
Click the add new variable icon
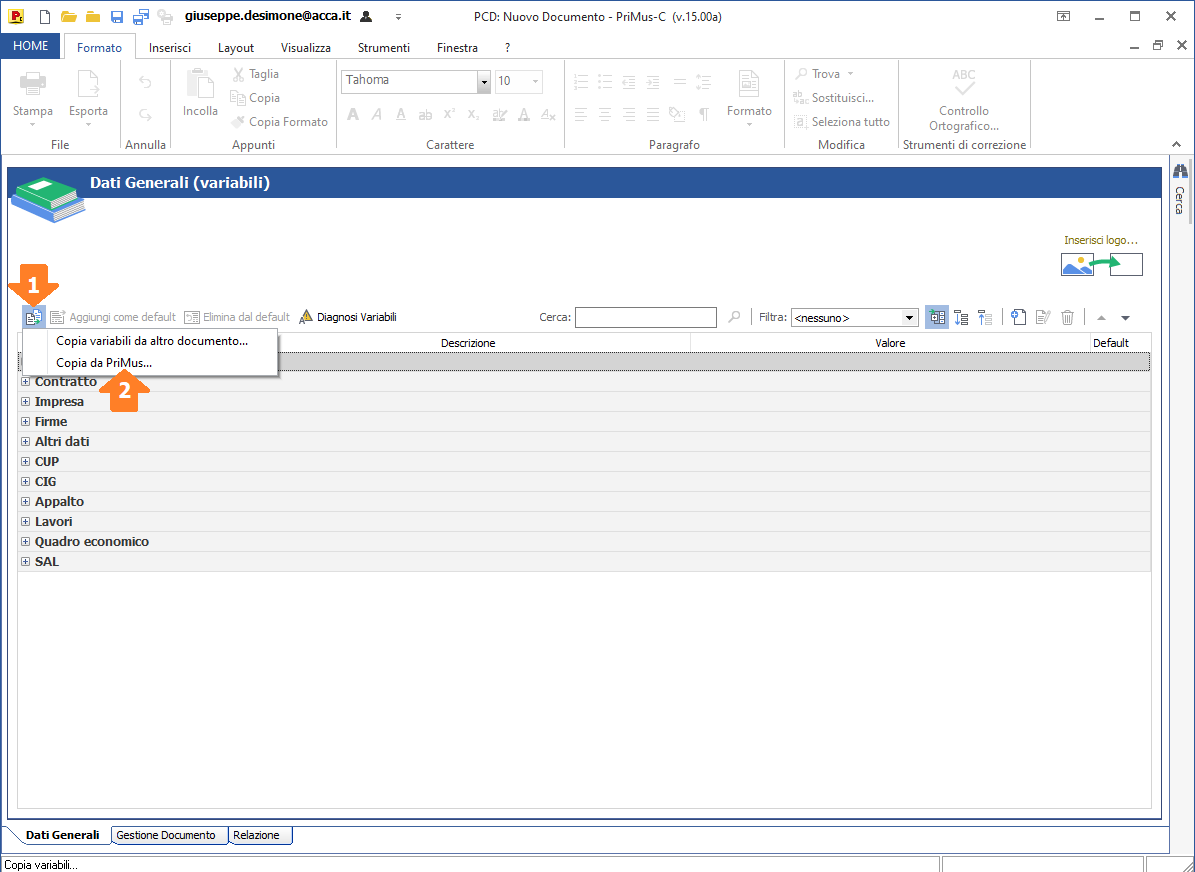[x=1019, y=317]
